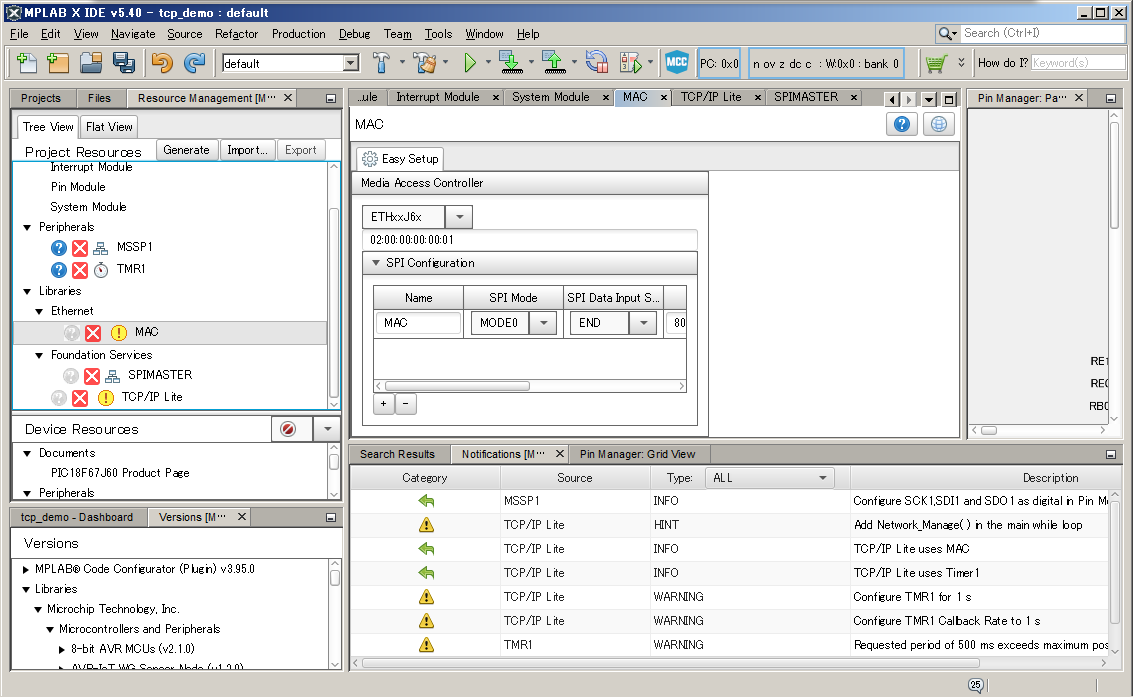Viewport: 1133px width, 697px height.
Task: Click the SPI Name field containing MAC
Action: [x=418, y=323]
